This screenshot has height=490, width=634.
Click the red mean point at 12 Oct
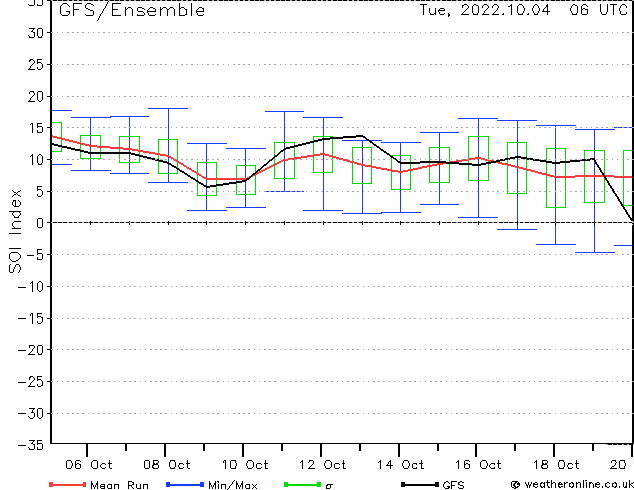coord(322,154)
